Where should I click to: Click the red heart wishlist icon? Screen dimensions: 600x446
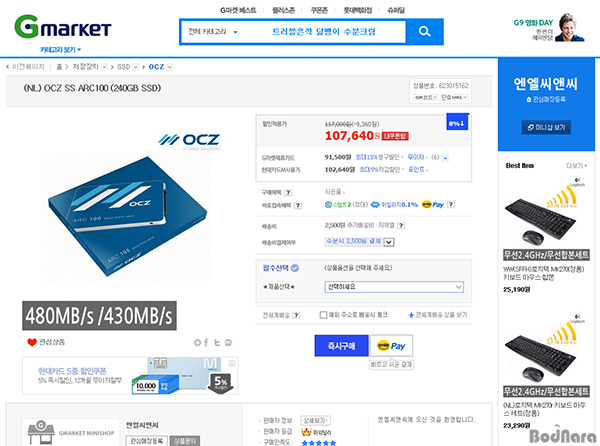32,342
